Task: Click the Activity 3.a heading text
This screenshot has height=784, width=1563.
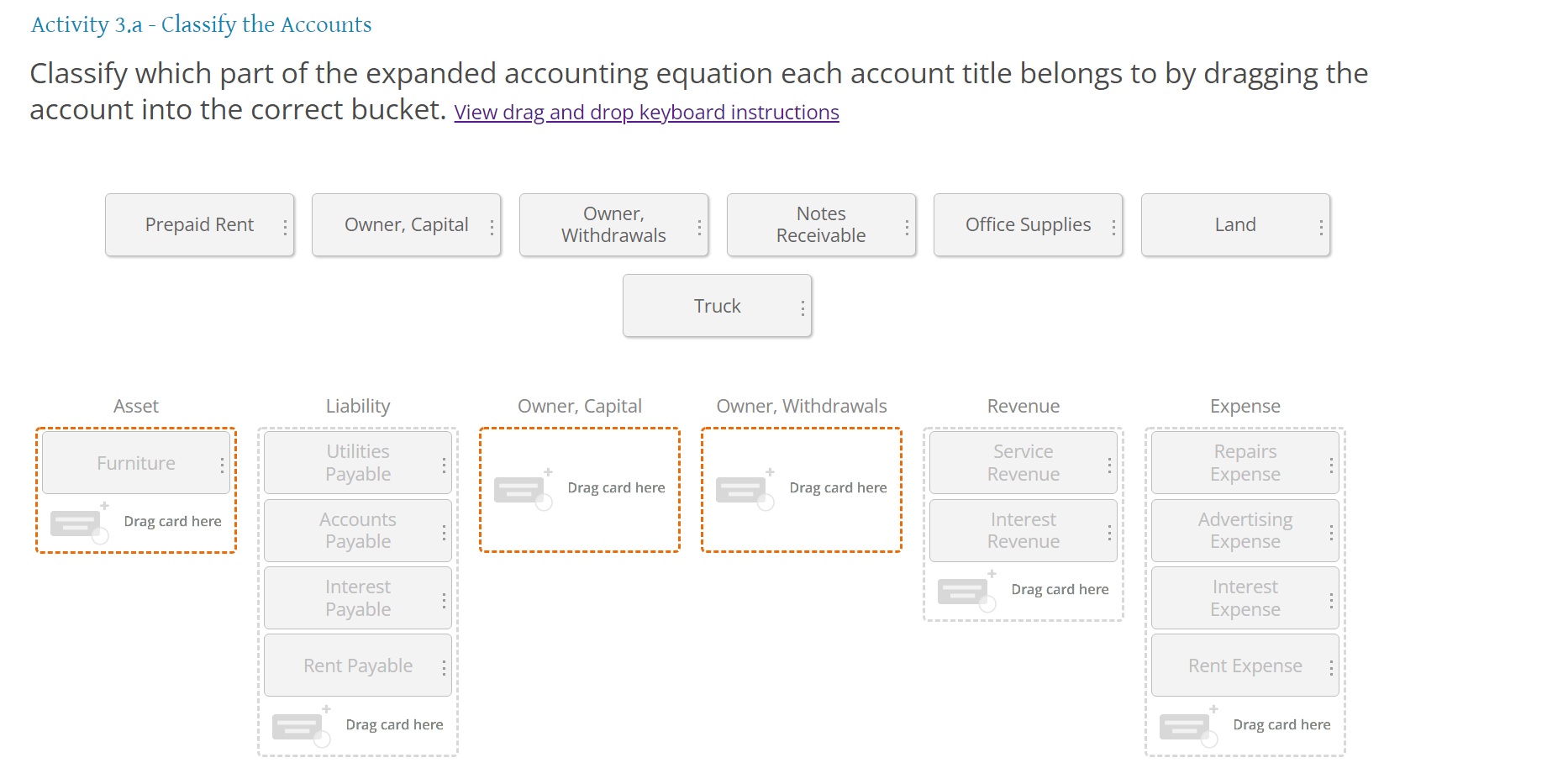Action: (x=202, y=24)
